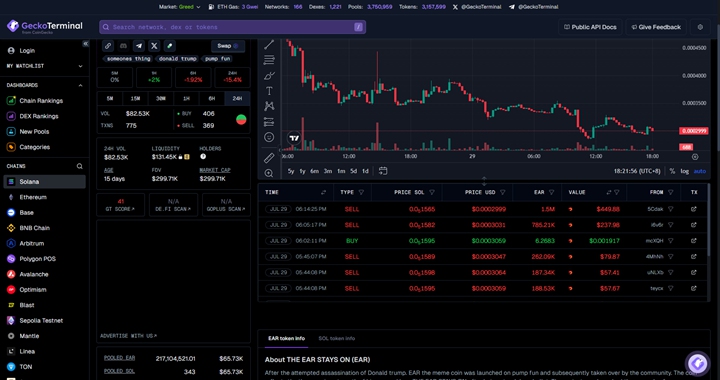Switch to EAR token info tab
The width and height of the screenshot is (720, 380).
[287, 338]
